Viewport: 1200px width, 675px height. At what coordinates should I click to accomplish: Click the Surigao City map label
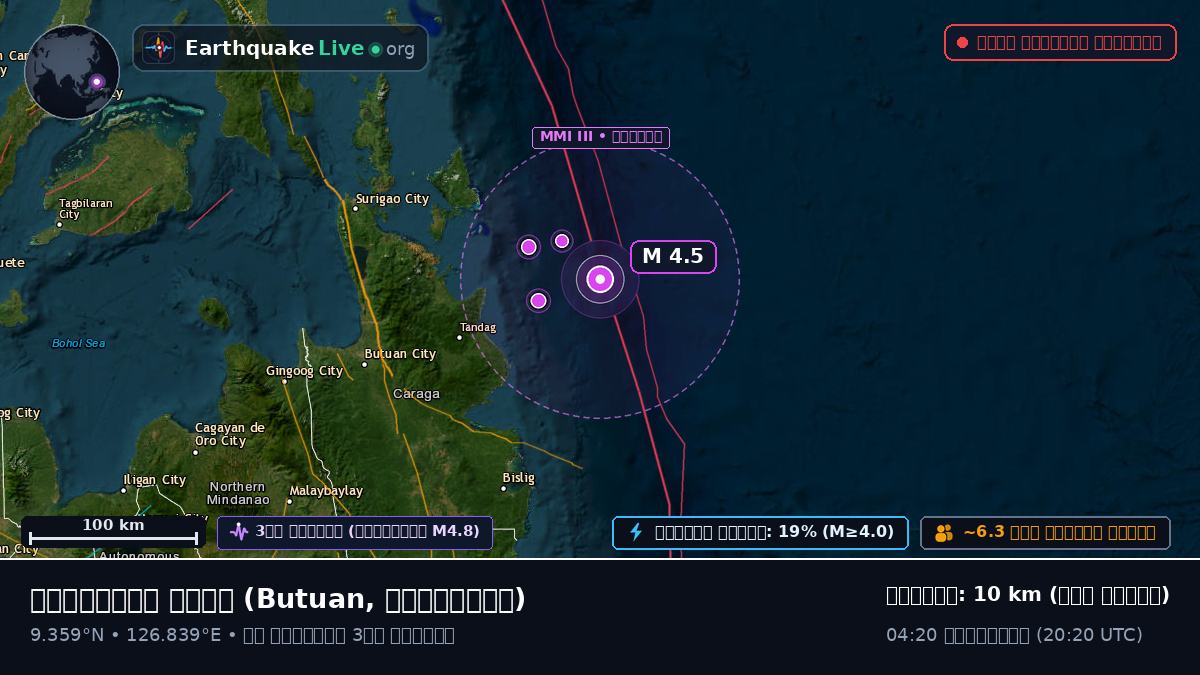[392, 199]
